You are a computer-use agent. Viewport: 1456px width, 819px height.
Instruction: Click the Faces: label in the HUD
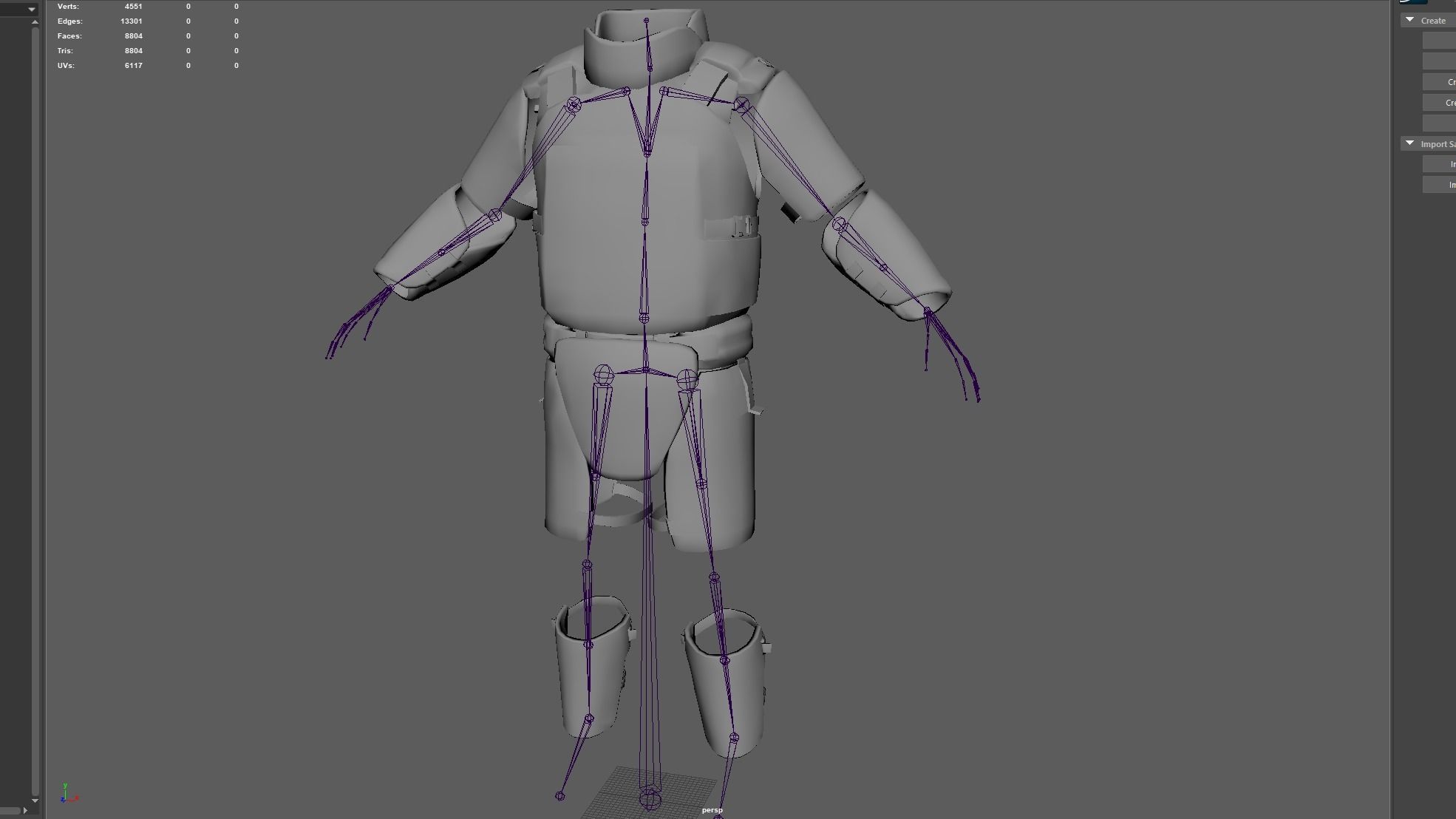tap(69, 35)
